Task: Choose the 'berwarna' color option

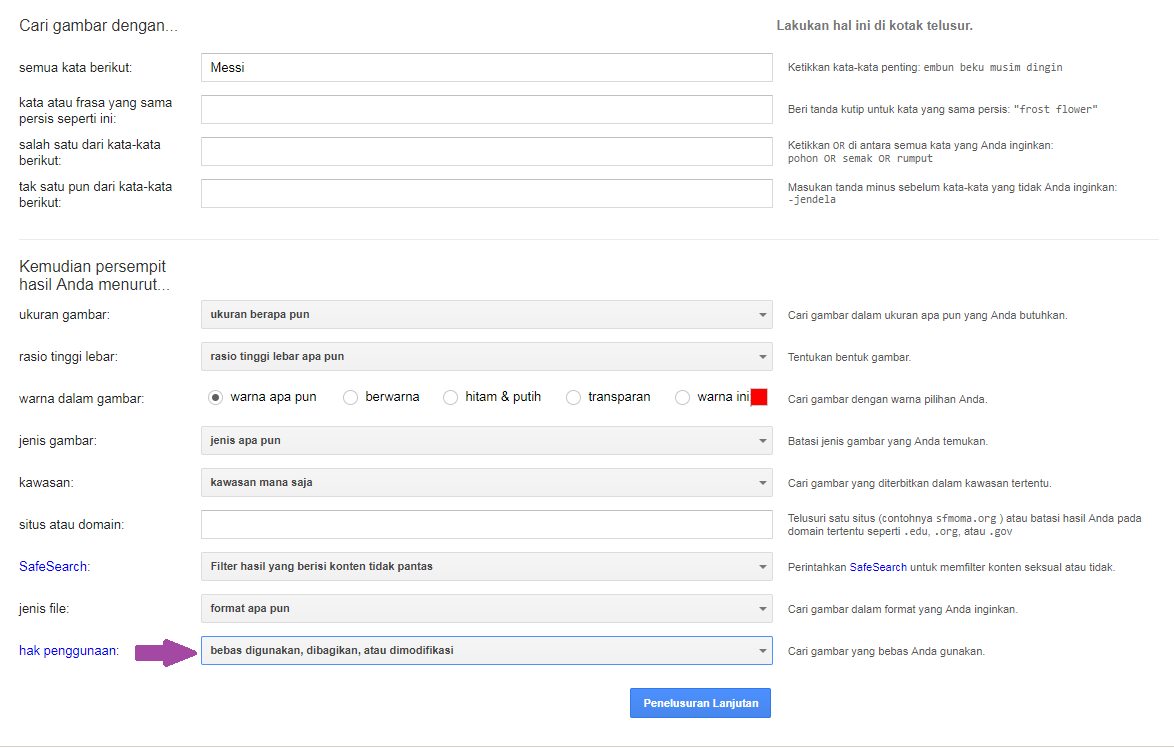Action: tap(350, 397)
